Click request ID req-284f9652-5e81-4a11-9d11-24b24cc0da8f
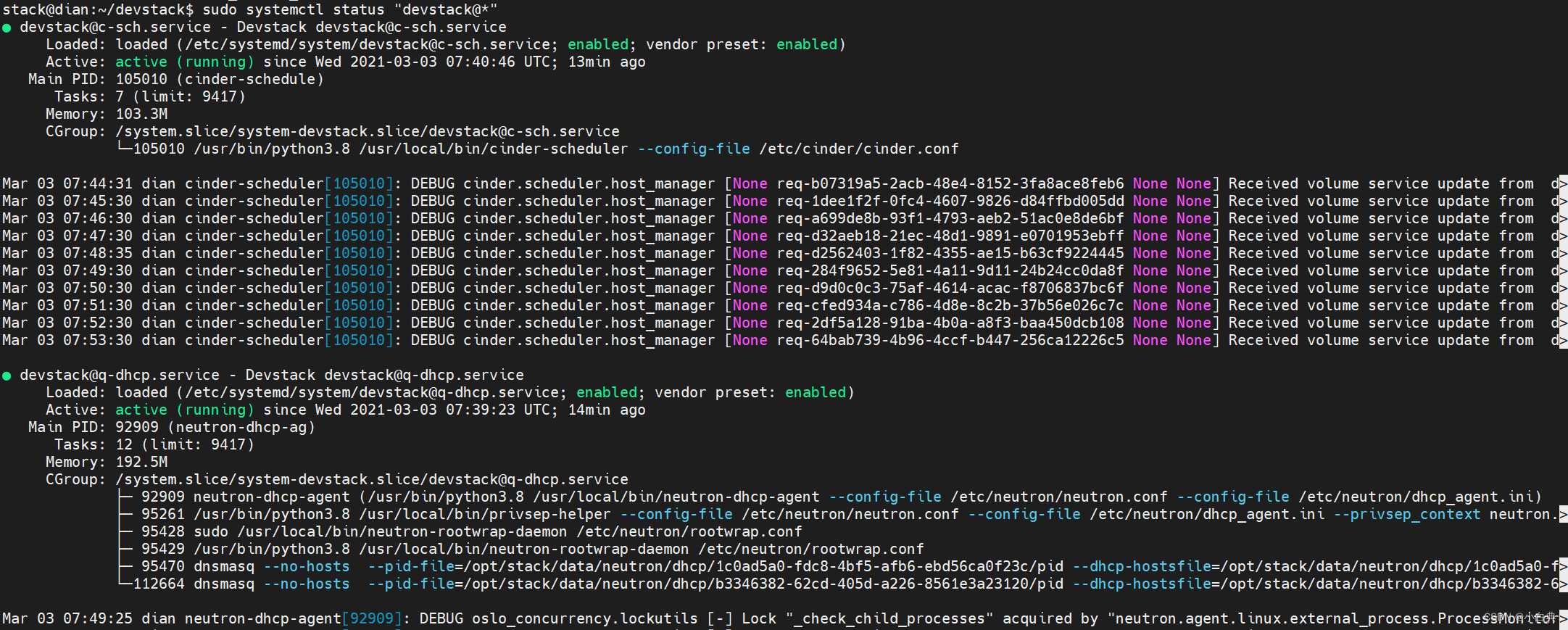Viewport: 1568px width, 630px height. (x=950, y=271)
